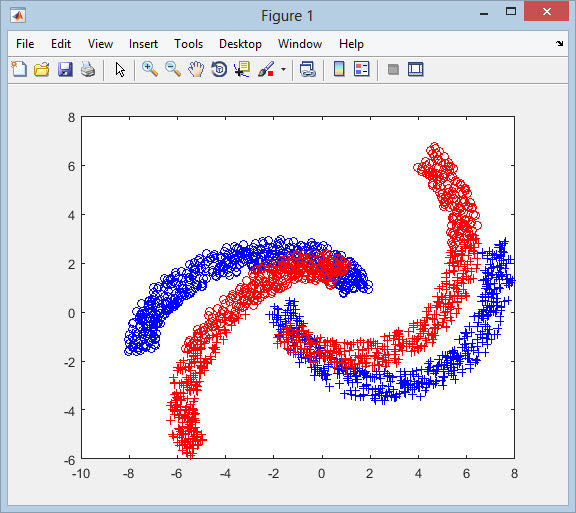This screenshot has width=576, height=513.
Task: Hide plot tools with the gray square icon
Action: (393, 69)
